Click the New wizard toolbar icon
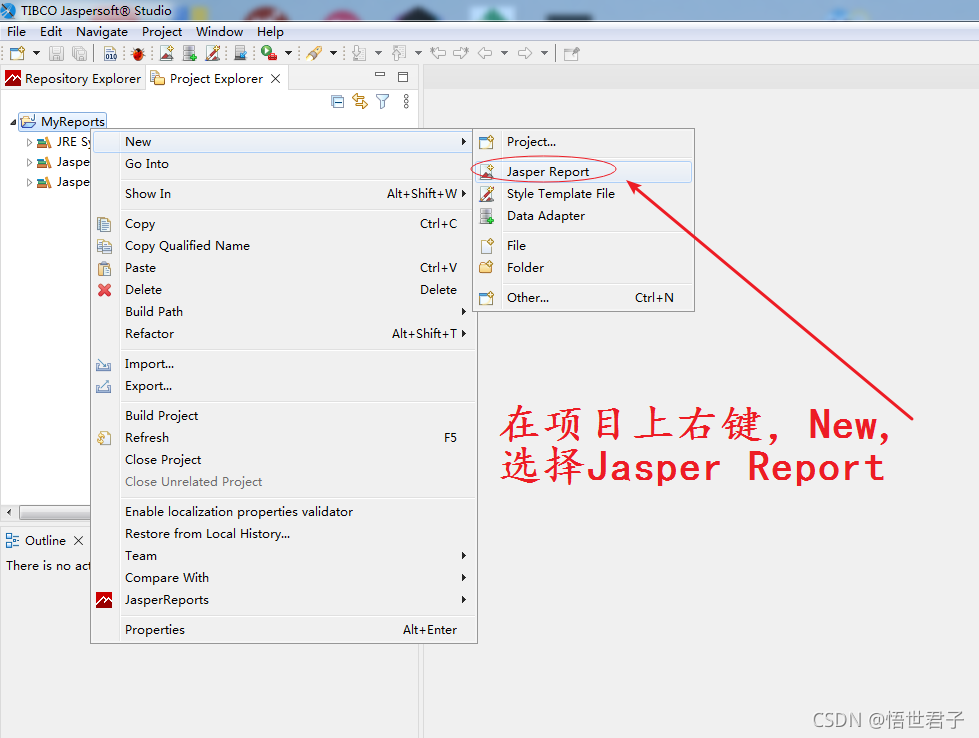979x738 pixels. point(17,54)
